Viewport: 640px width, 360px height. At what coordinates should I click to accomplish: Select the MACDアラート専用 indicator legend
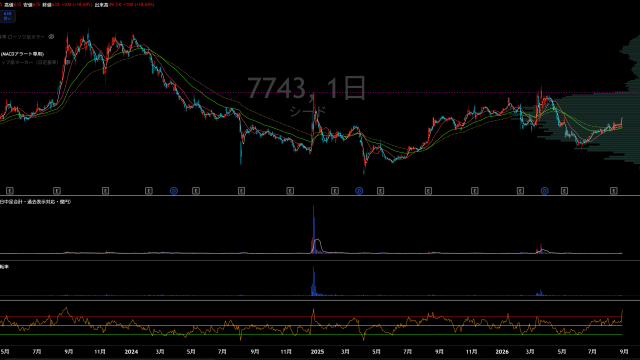(x=22, y=54)
